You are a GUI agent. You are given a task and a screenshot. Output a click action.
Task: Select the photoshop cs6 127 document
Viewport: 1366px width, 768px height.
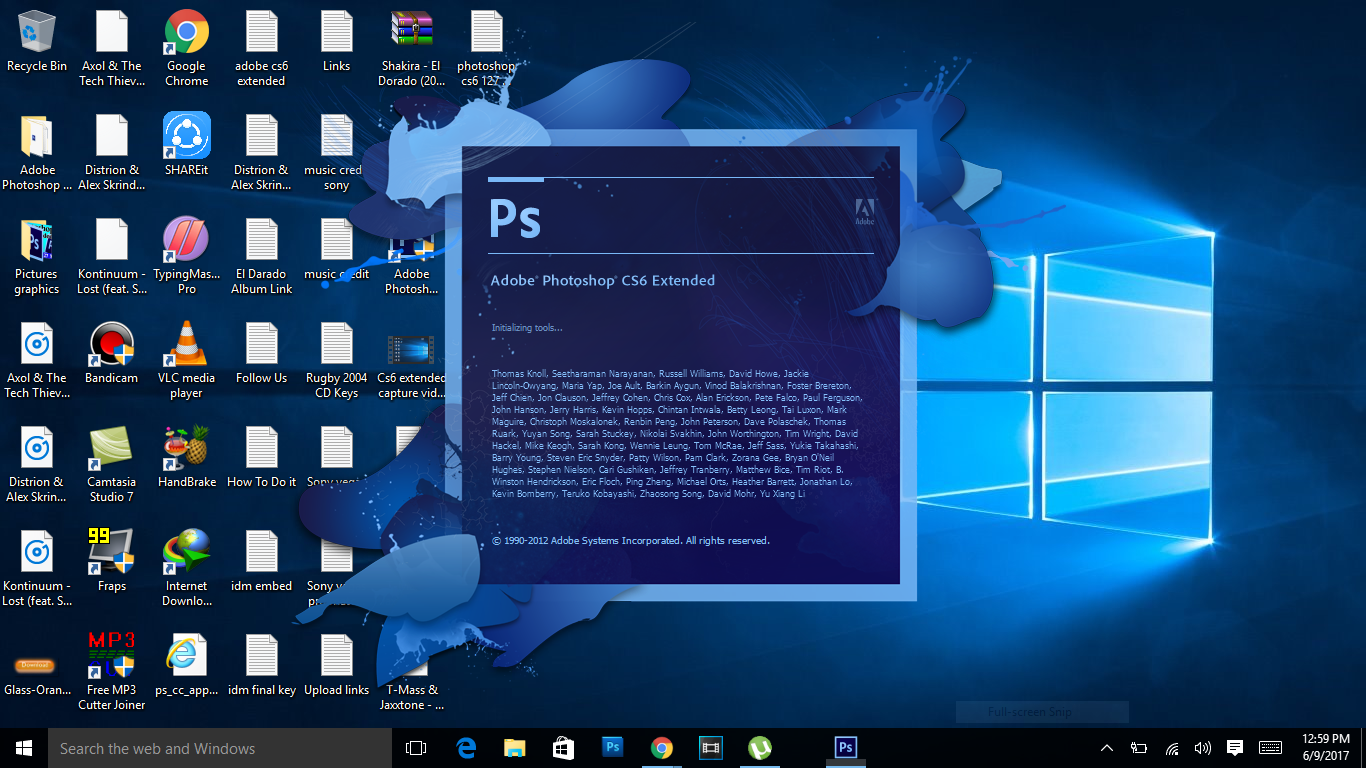coord(487,48)
